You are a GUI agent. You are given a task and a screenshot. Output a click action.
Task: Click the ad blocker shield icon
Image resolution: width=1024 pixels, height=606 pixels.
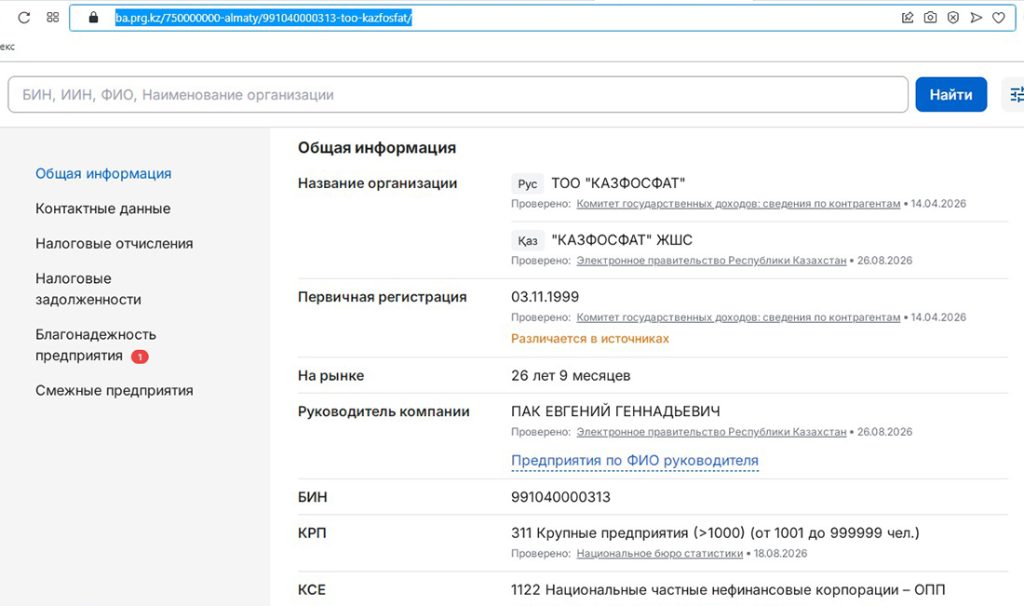tap(953, 18)
